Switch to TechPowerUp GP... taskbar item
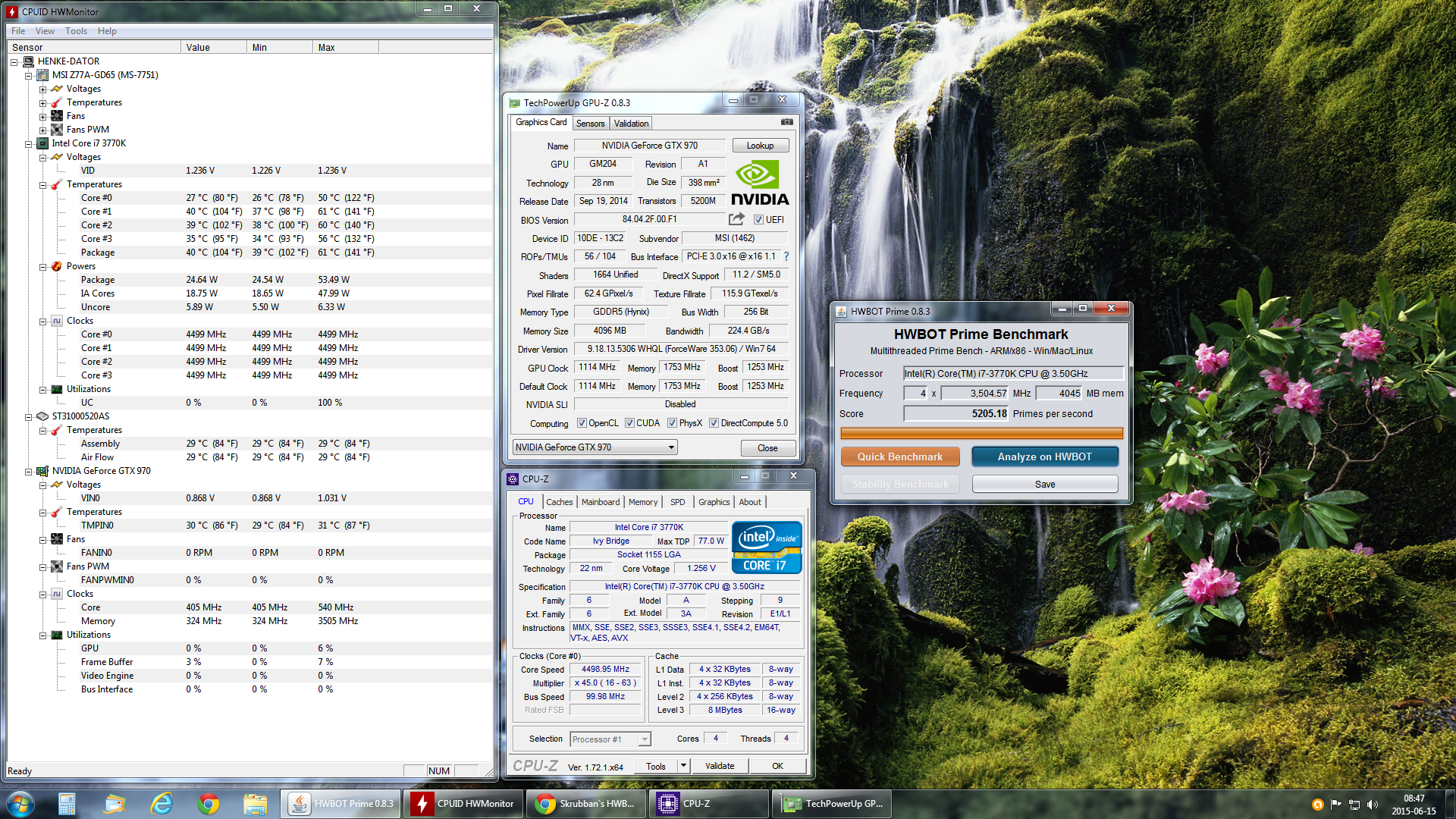This screenshot has height=819, width=1456. [831, 803]
